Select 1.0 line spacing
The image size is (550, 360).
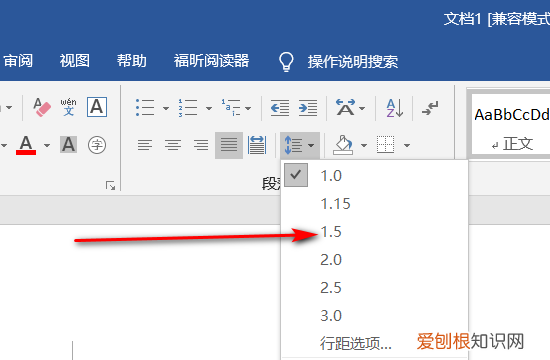pos(375,175)
